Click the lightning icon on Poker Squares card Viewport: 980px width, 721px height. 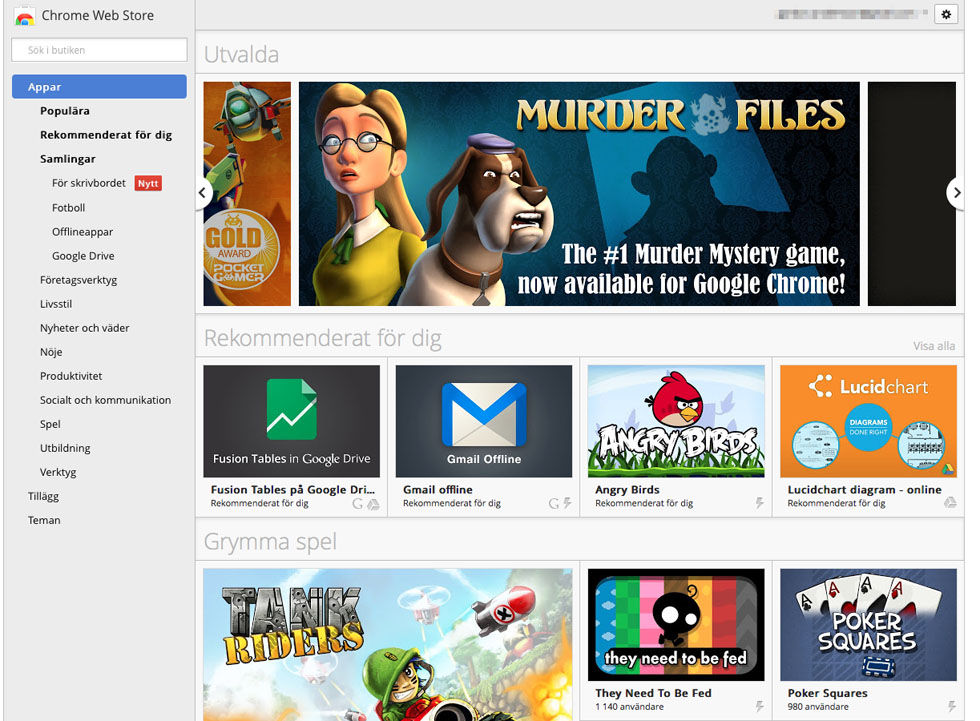pyautogui.click(x=952, y=707)
